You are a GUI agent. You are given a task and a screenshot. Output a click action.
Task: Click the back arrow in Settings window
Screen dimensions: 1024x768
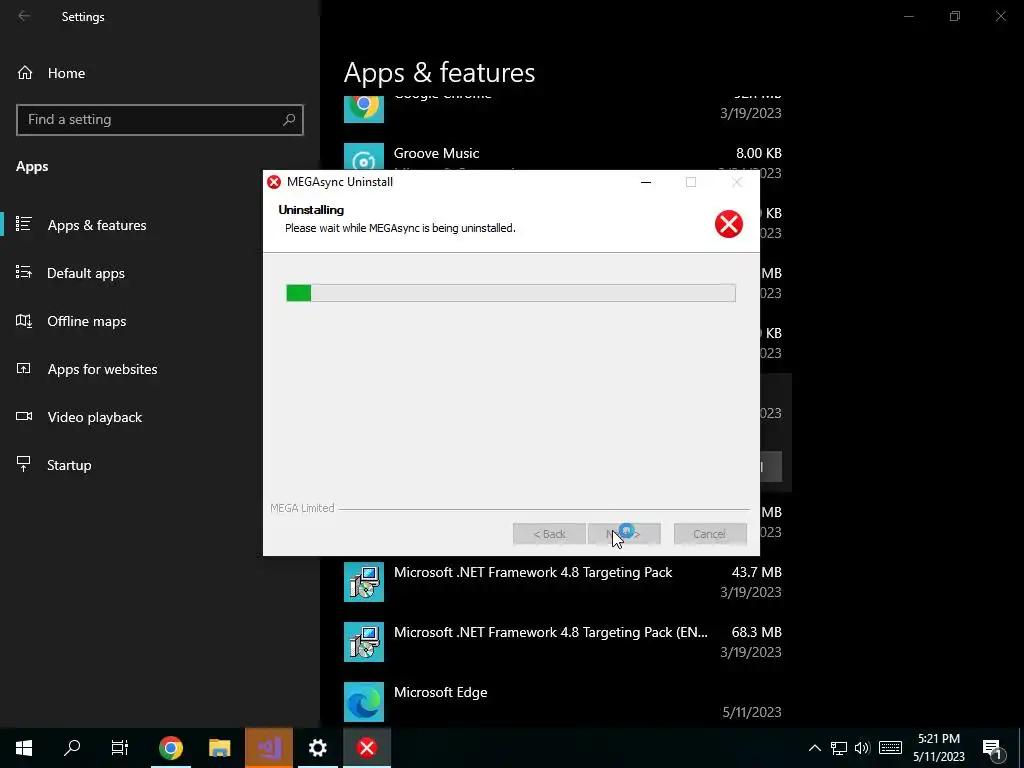pyautogui.click(x=24, y=16)
